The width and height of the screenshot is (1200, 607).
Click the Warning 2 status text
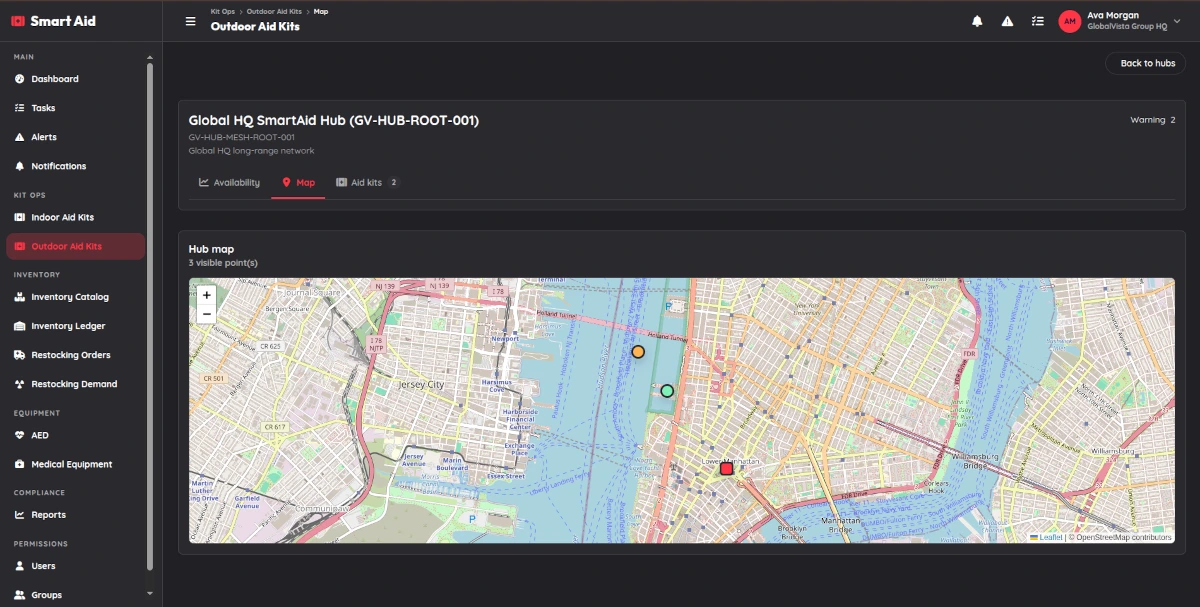(1153, 120)
